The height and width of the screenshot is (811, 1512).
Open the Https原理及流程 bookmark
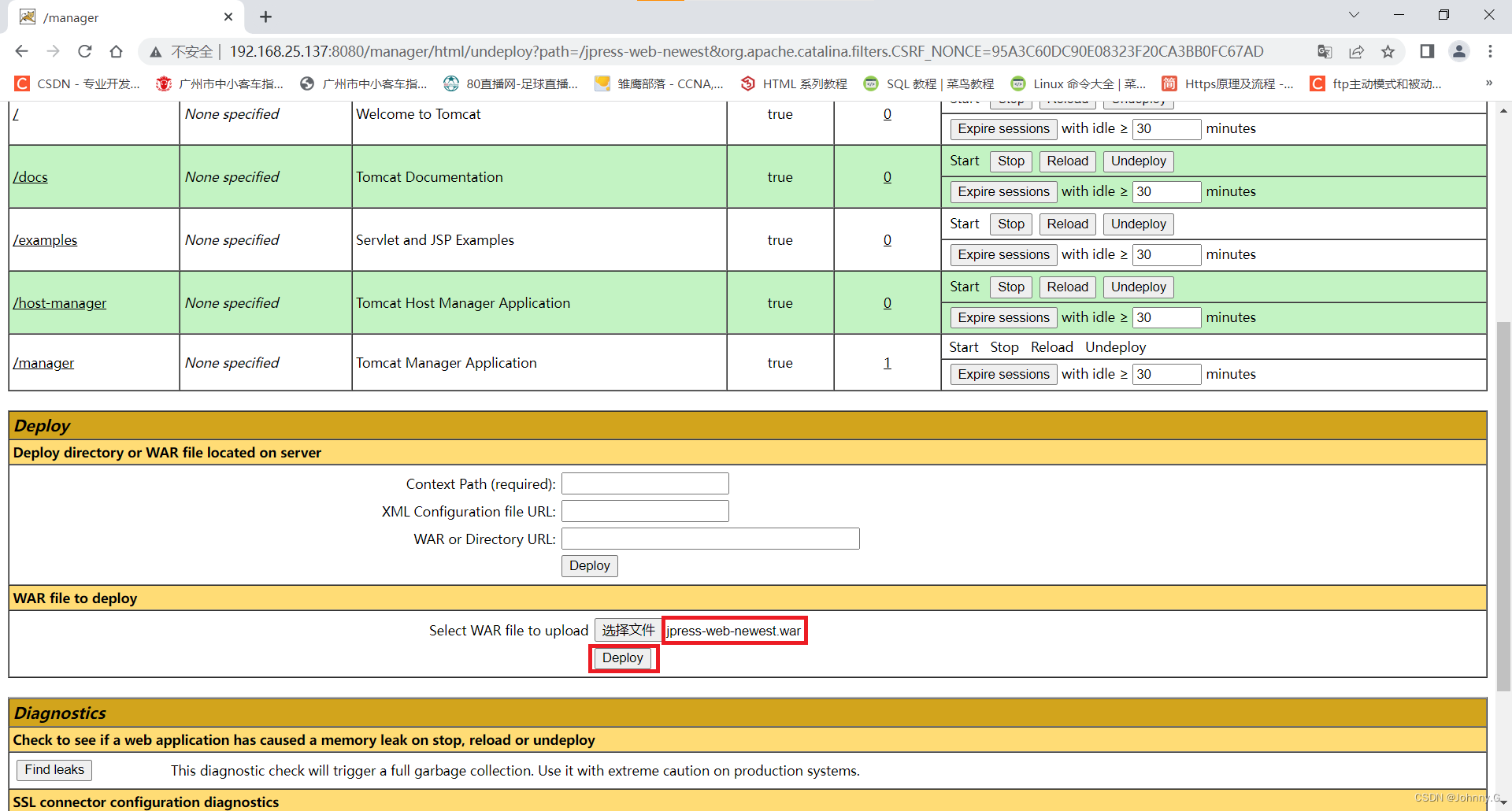tap(1228, 83)
